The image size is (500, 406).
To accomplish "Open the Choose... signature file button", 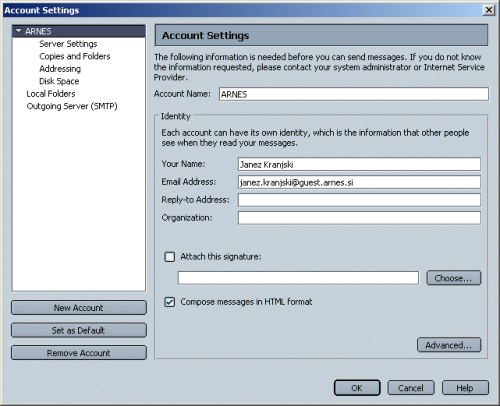I will [x=454, y=278].
